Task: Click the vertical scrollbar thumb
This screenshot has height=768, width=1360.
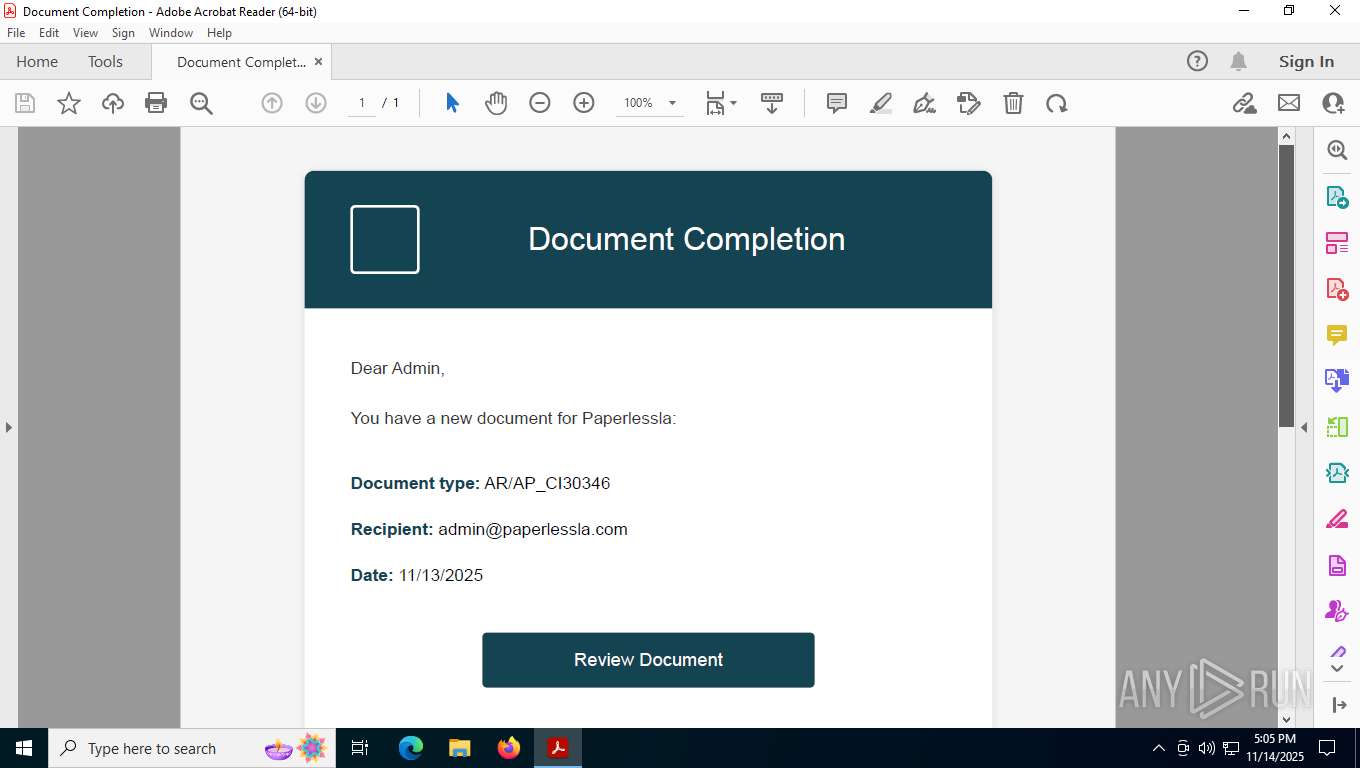Action: (x=1287, y=286)
